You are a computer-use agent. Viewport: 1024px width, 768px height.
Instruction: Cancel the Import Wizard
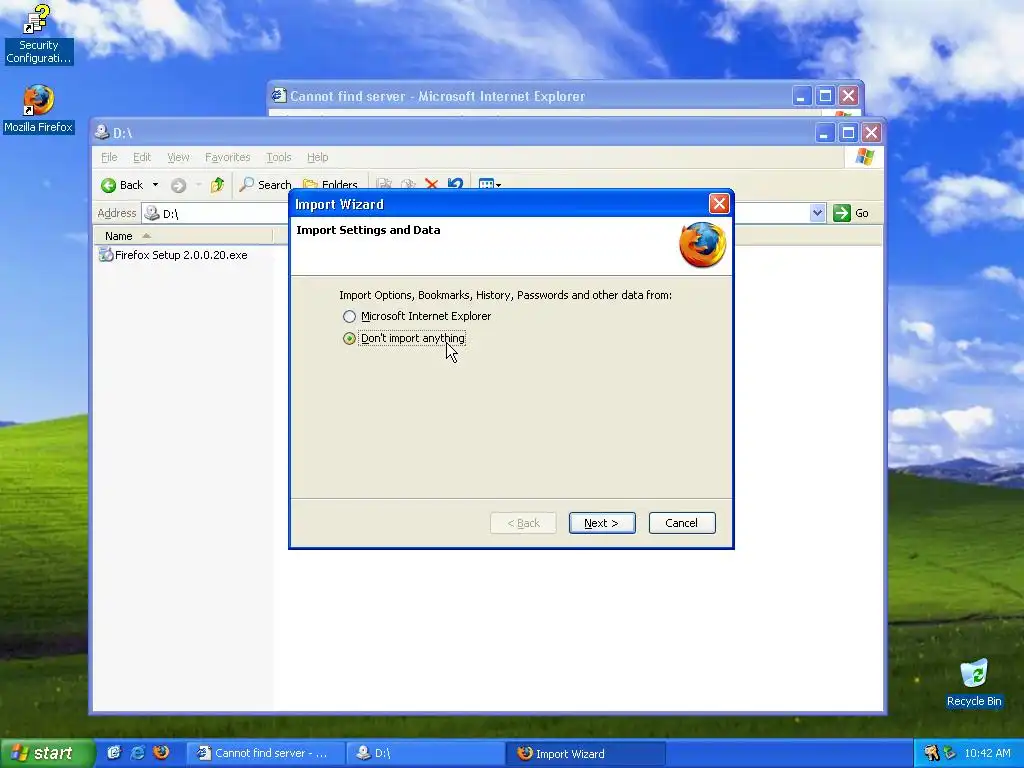682,523
